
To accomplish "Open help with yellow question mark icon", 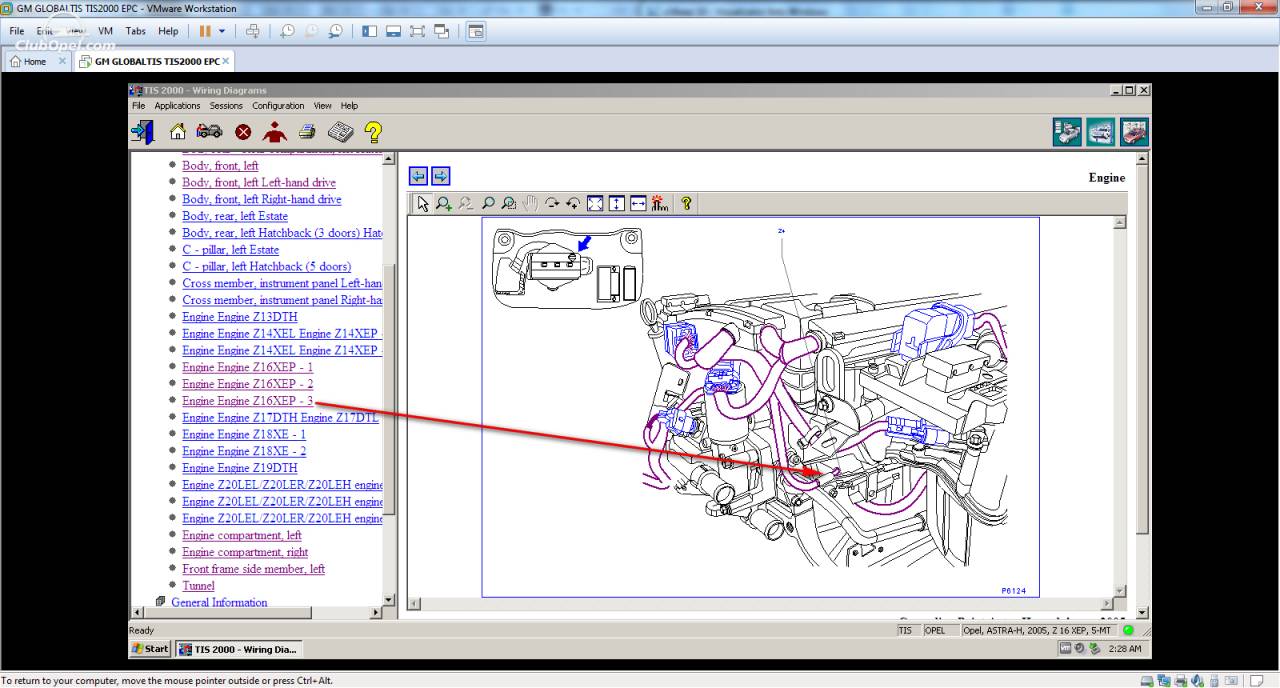I will point(373,131).
